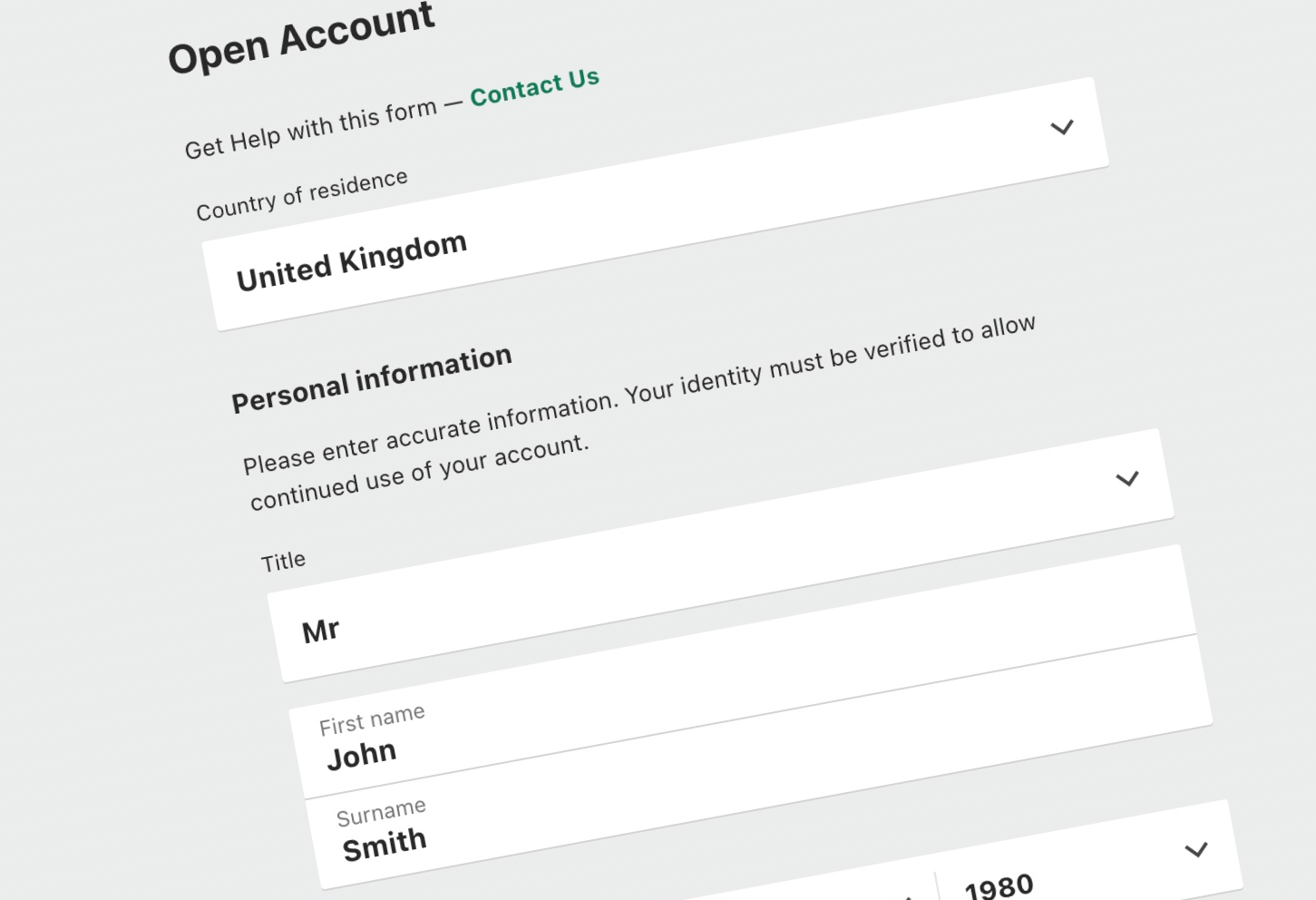This screenshot has width=1316, height=900.
Task: Open the 1980 year dropdown arrow
Action: click(1196, 850)
